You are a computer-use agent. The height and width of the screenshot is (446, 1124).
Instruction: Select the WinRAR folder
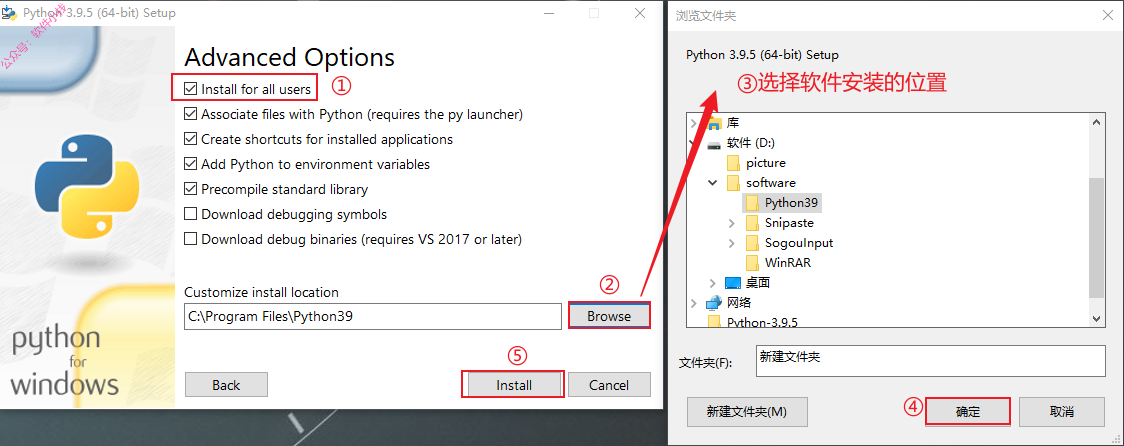pos(788,263)
